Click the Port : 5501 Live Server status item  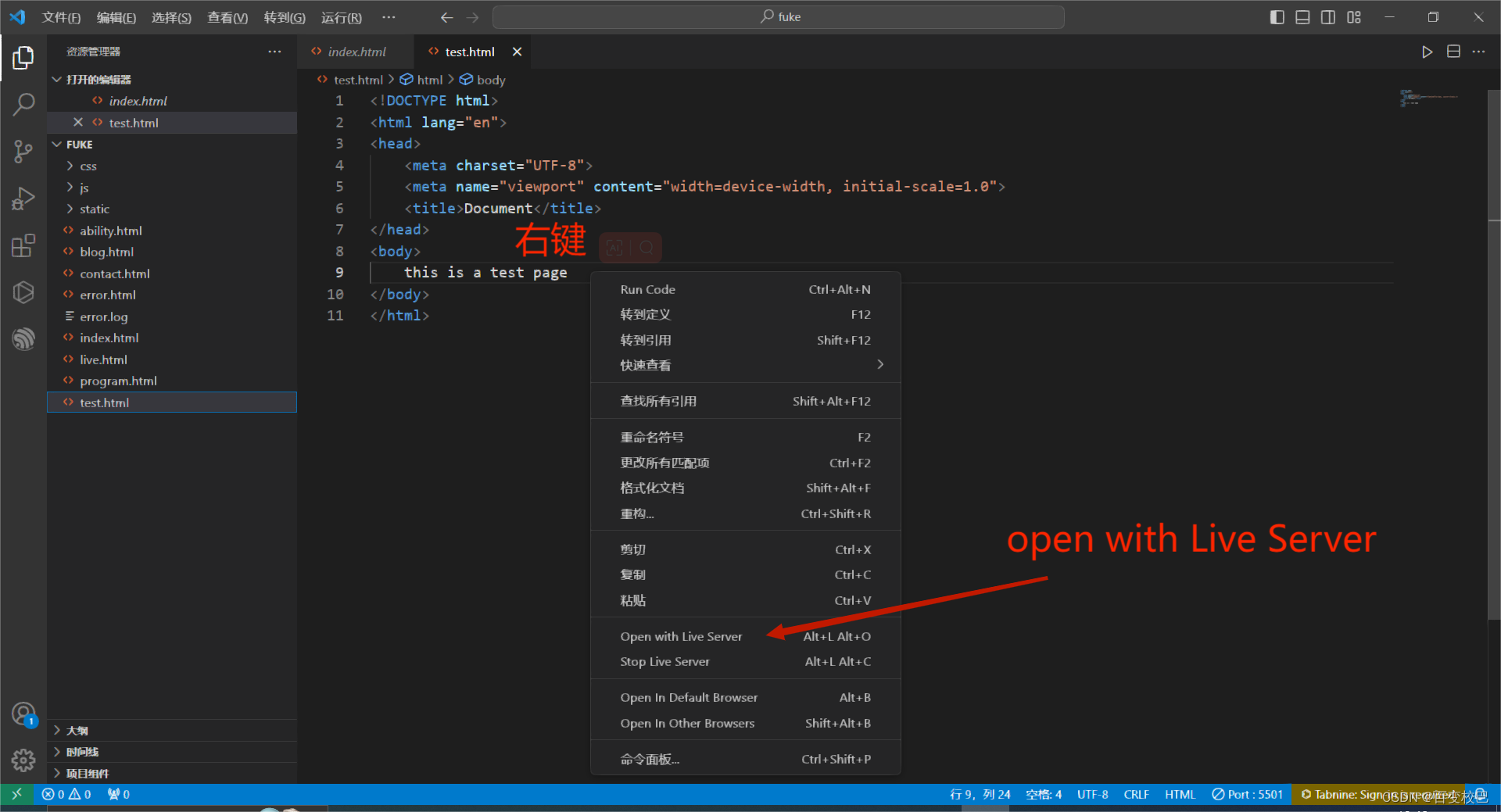(1248, 794)
